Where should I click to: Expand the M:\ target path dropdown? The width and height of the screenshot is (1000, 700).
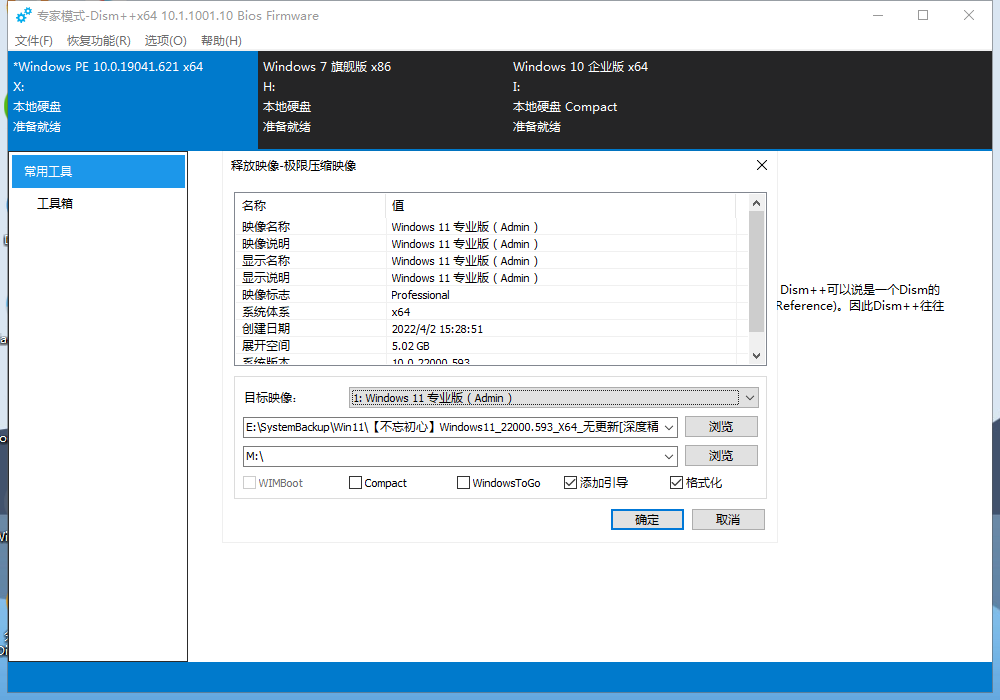(x=669, y=456)
